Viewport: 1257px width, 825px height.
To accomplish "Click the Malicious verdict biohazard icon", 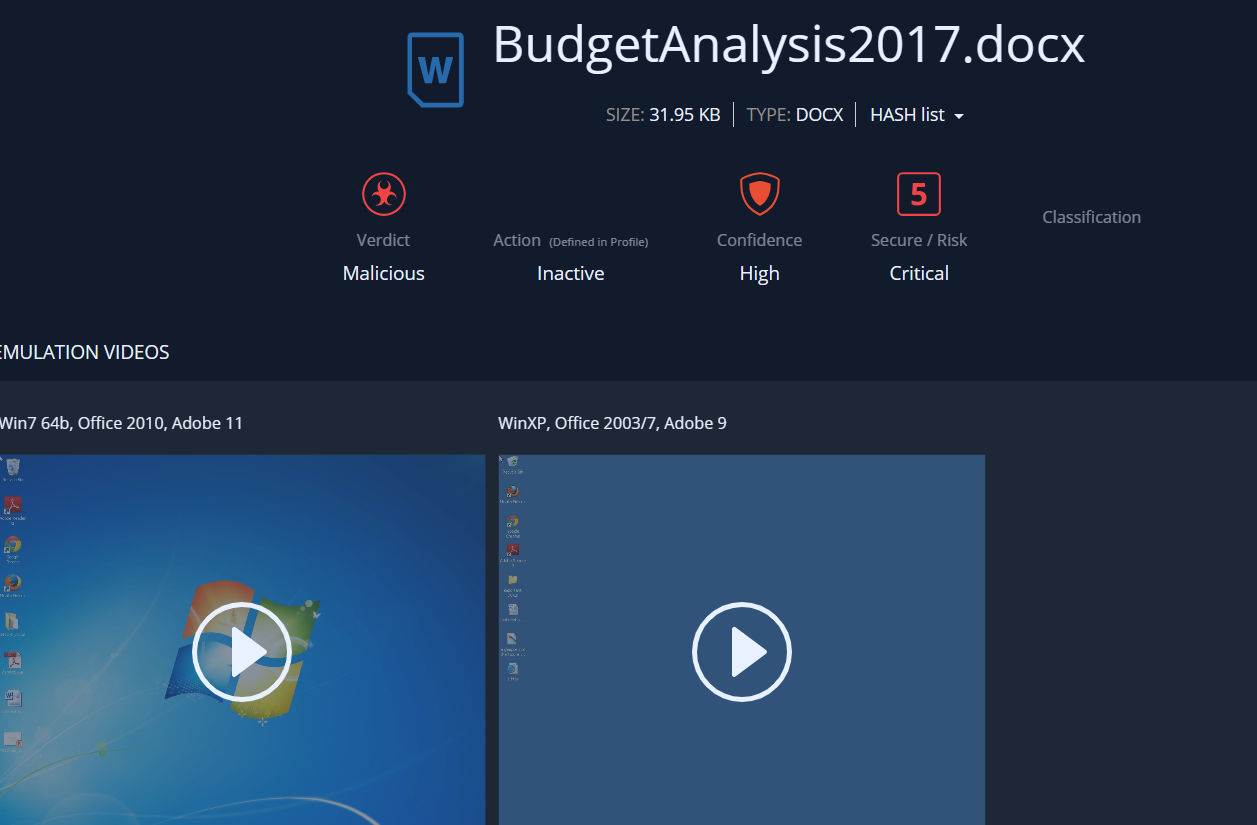I will pos(384,194).
